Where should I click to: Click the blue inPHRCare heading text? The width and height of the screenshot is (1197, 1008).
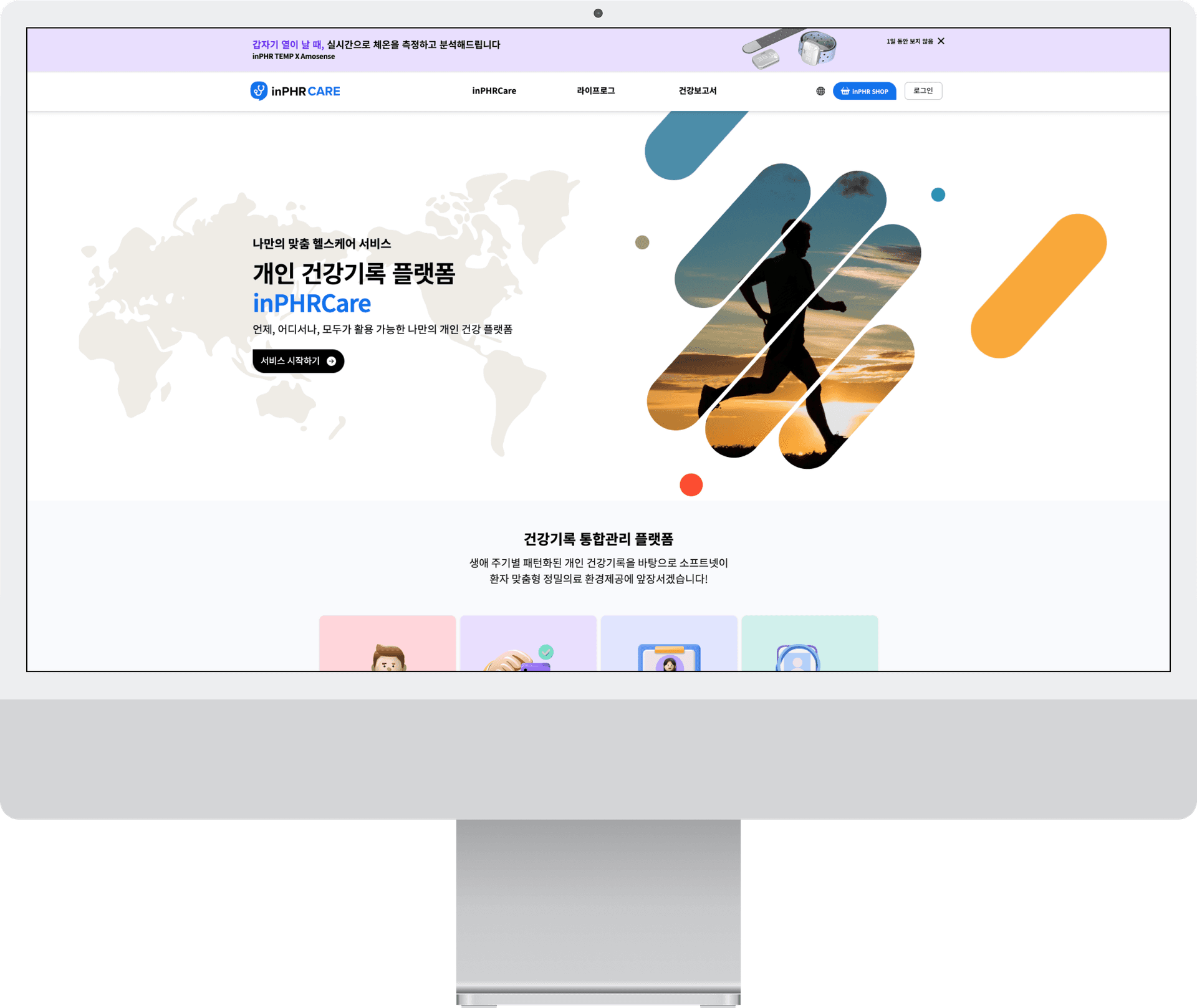[312, 304]
